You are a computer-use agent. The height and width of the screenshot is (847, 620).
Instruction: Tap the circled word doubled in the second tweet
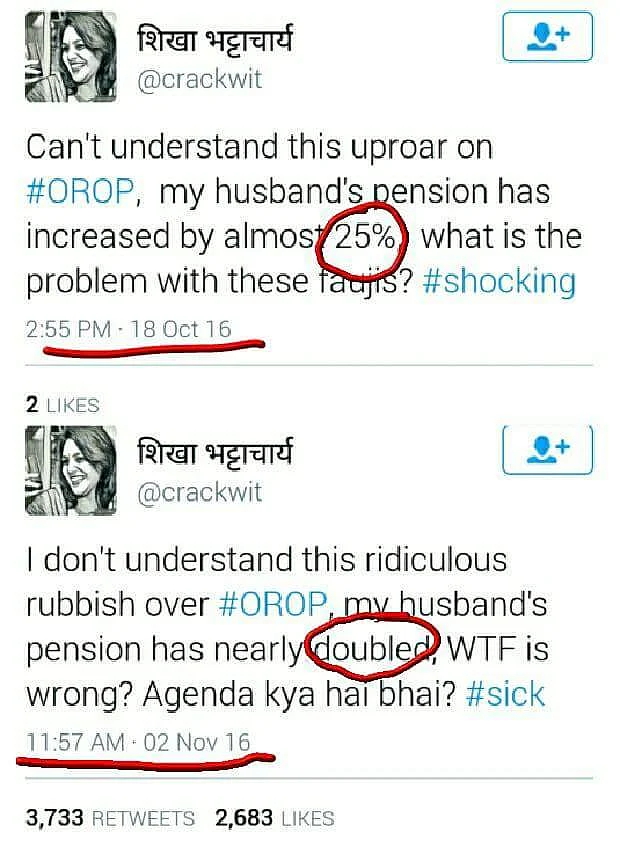point(373,648)
